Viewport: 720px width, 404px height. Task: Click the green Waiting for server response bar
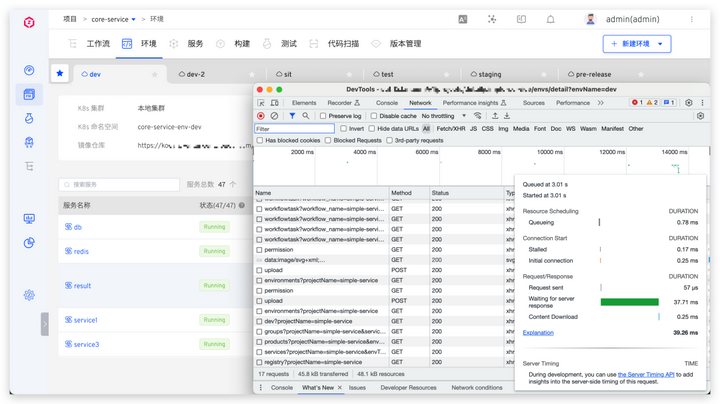click(x=630, y=302)
